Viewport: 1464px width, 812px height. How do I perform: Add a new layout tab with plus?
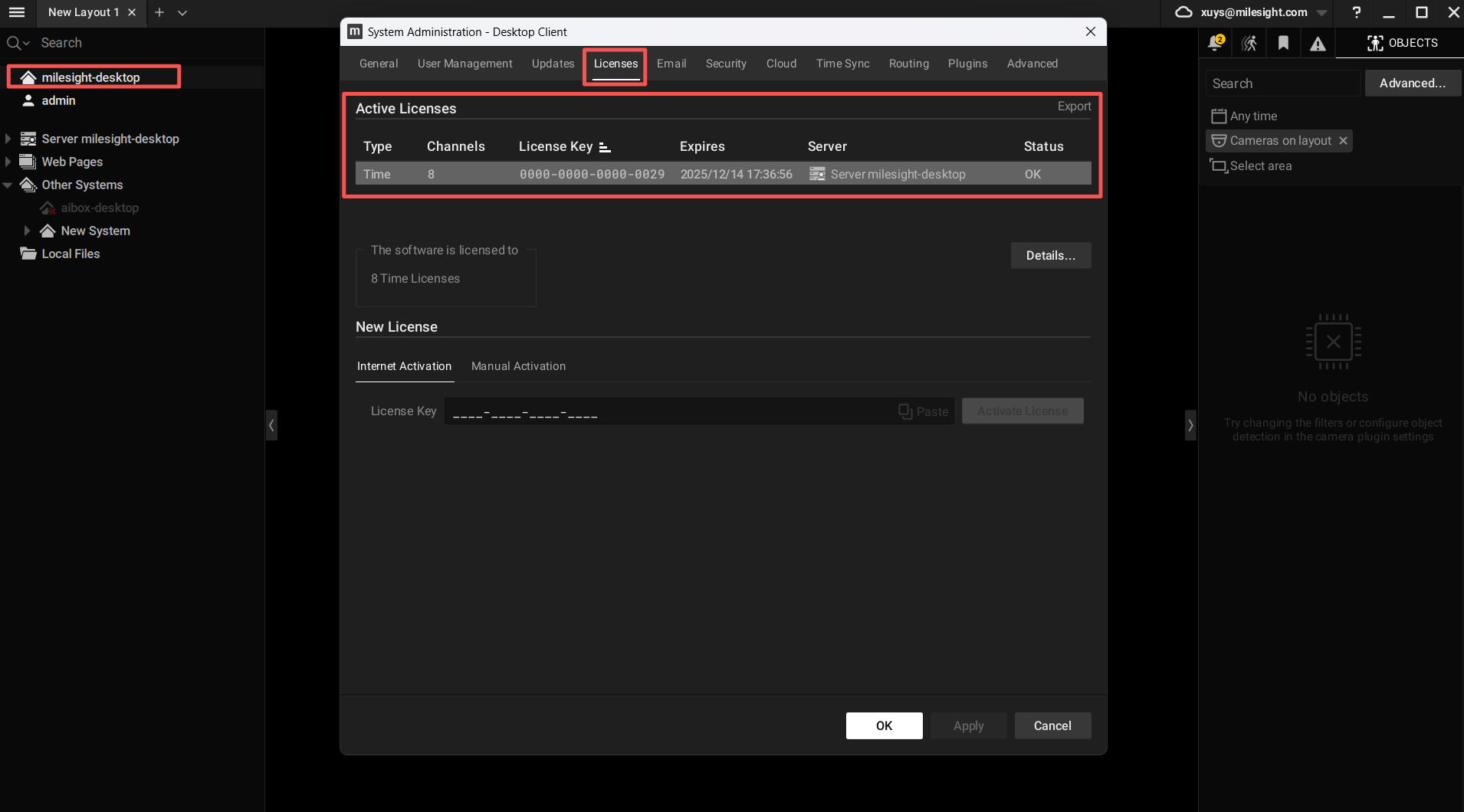click(x=159, y=12)
